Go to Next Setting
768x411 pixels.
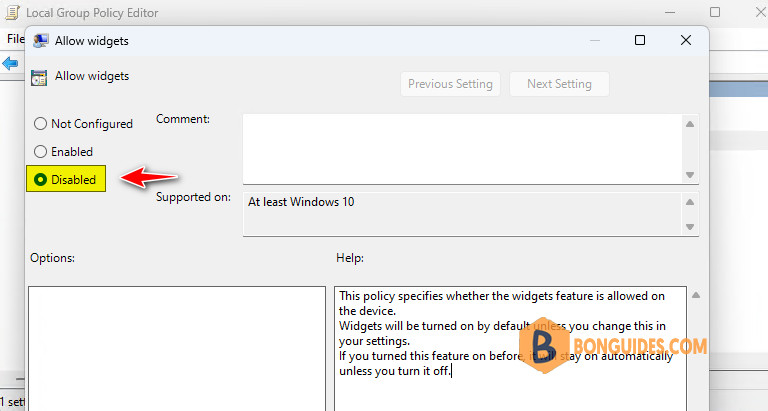[x=559, y=84]
